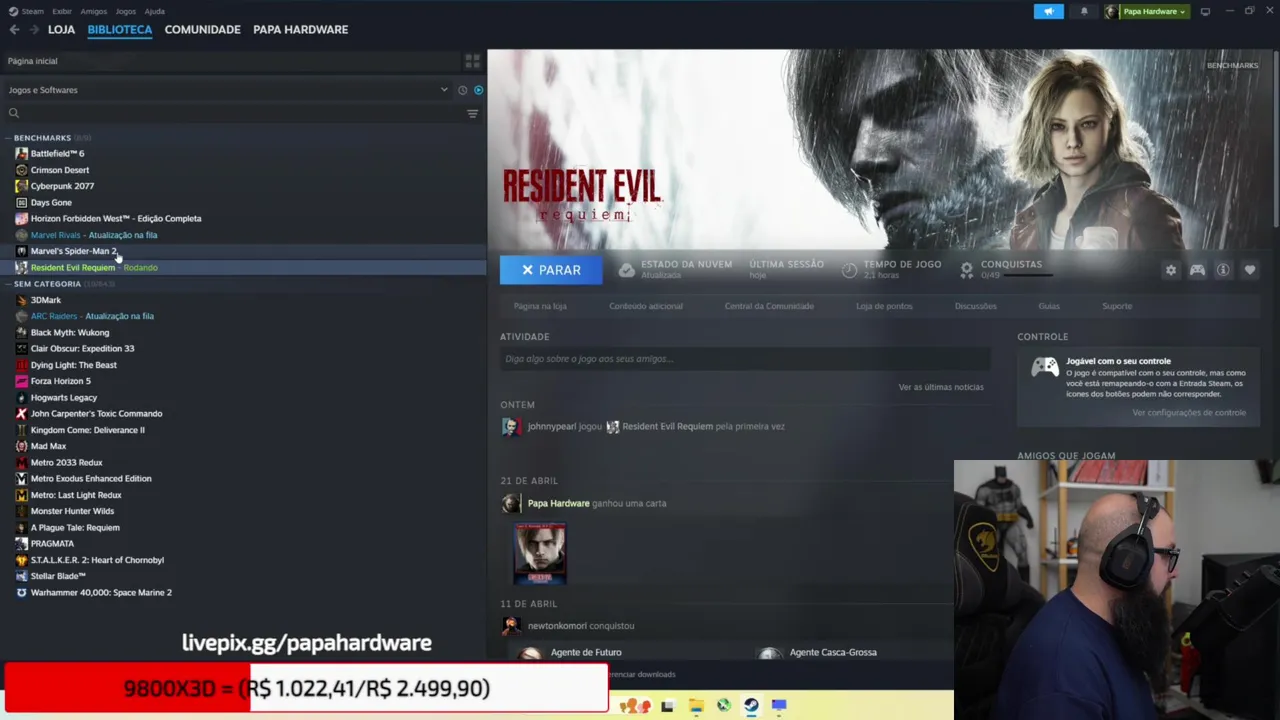
Task: Open Steam app in taskbar
Action: point(751,705)
